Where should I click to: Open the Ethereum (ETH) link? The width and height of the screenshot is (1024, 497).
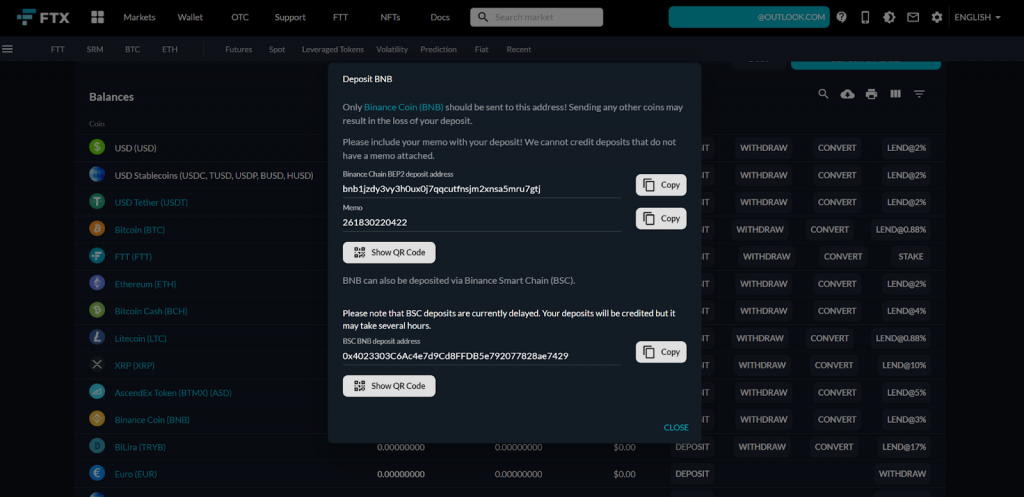click(145, 284)
